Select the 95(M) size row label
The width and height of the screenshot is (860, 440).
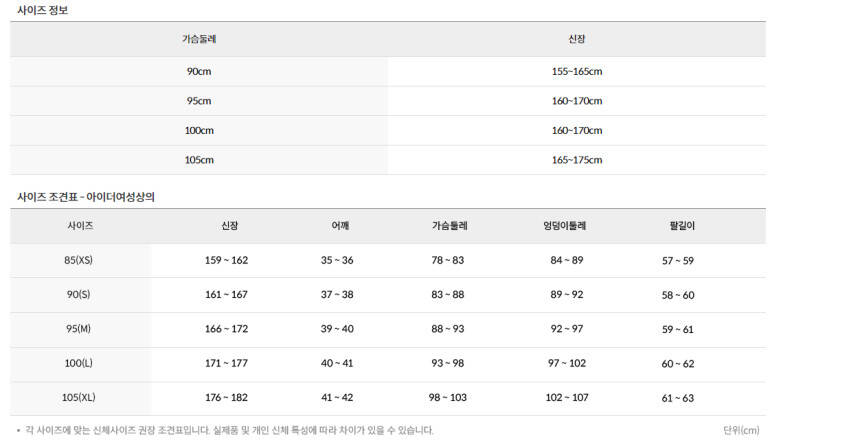click(78, 329)
